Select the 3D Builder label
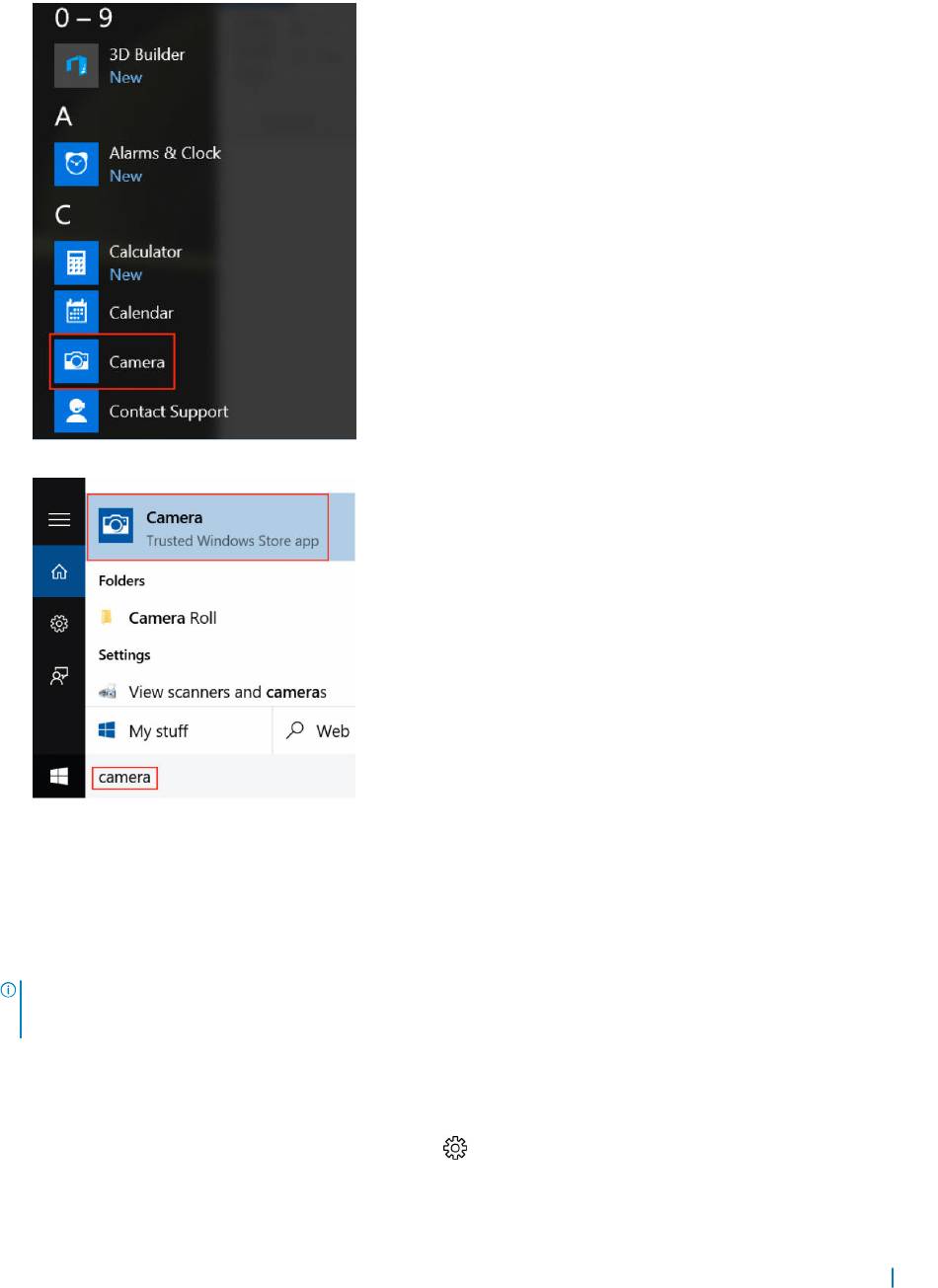The height and width of the screenshot is (1288, 938). (x=147, y=54)
